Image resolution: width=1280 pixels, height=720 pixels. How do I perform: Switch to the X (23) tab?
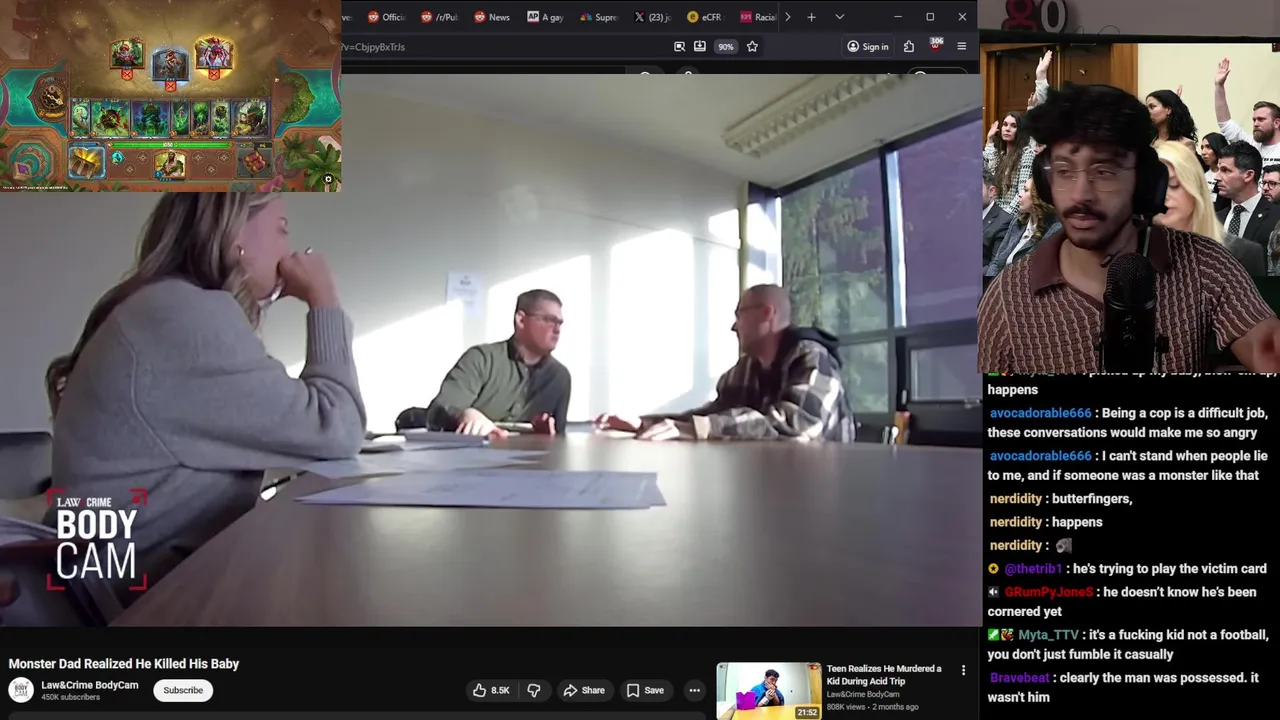652,17
